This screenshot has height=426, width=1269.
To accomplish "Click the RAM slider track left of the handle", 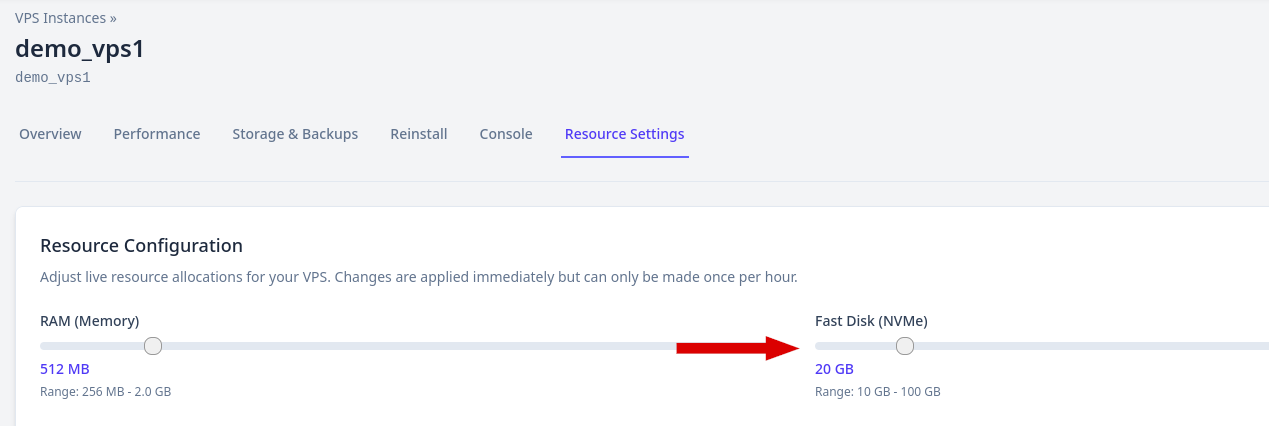I will 90,346.
